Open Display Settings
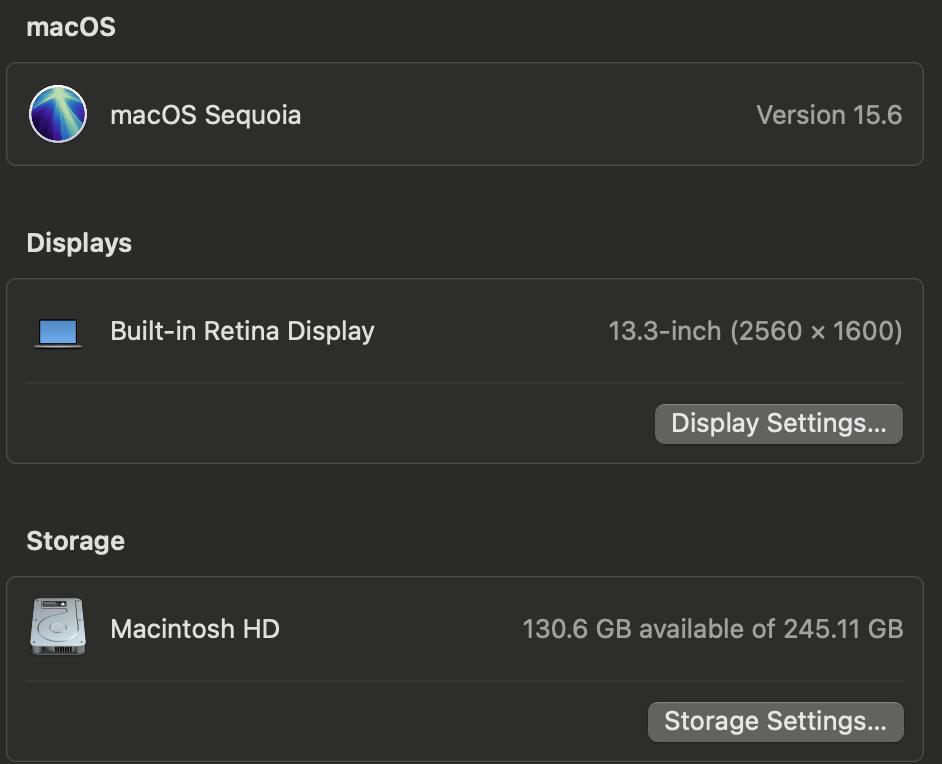 pos(778,423)
